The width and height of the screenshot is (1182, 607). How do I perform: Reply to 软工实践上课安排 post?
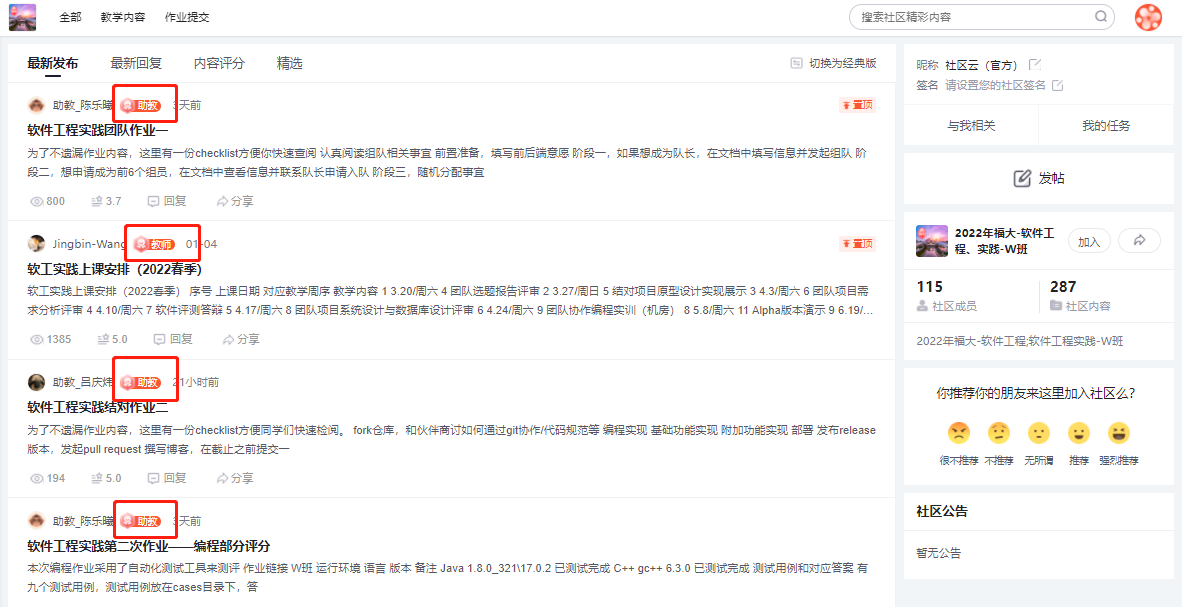tap(173, 339)
